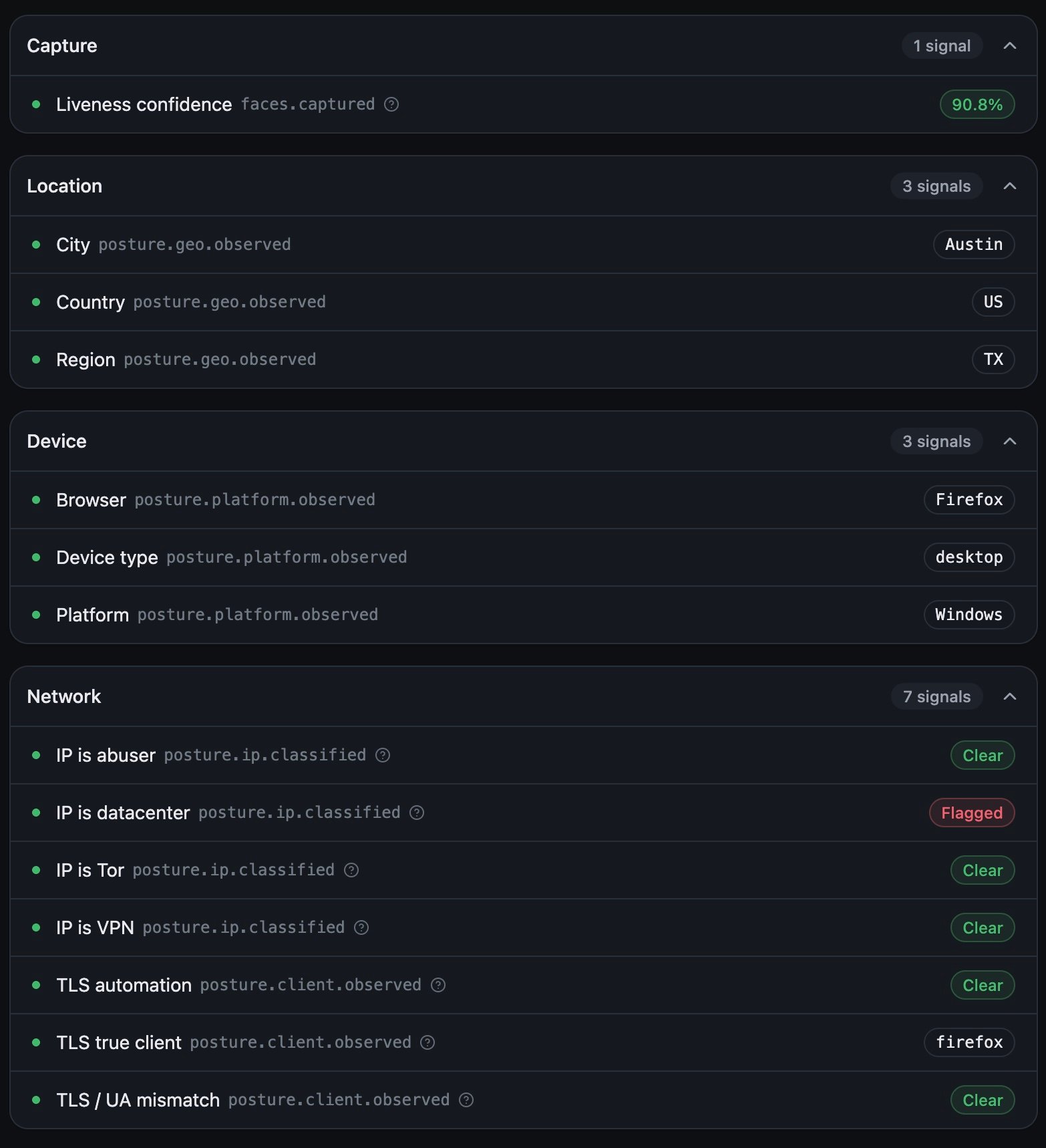The height and width of the screenshot is (1148, 1046).
Task: Click the '3 signals' badge in Device
Action: click(936, 441)
